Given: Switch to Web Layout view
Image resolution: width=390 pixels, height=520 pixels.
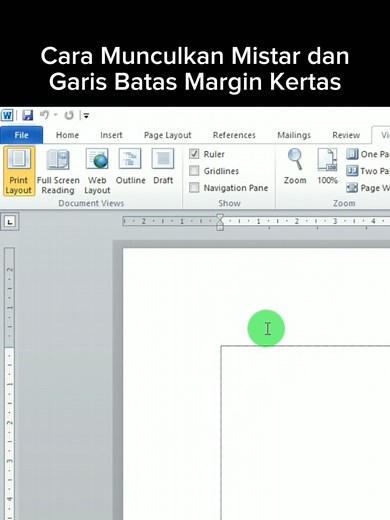Looking at the screenshot, I should point(97,171).
